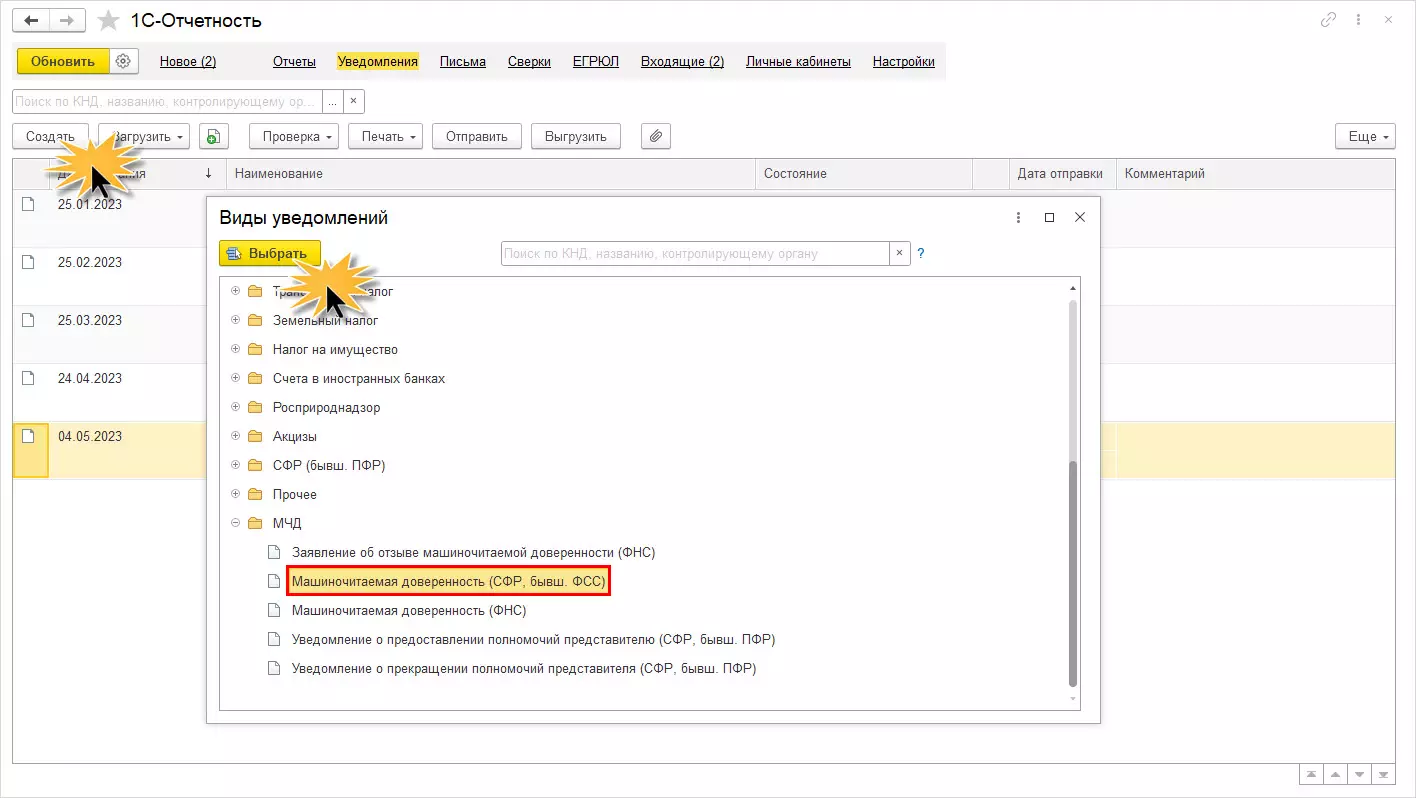Click the settings gear next to Обновить
This screenshot has width=1416, height=798.
[123, 61]
